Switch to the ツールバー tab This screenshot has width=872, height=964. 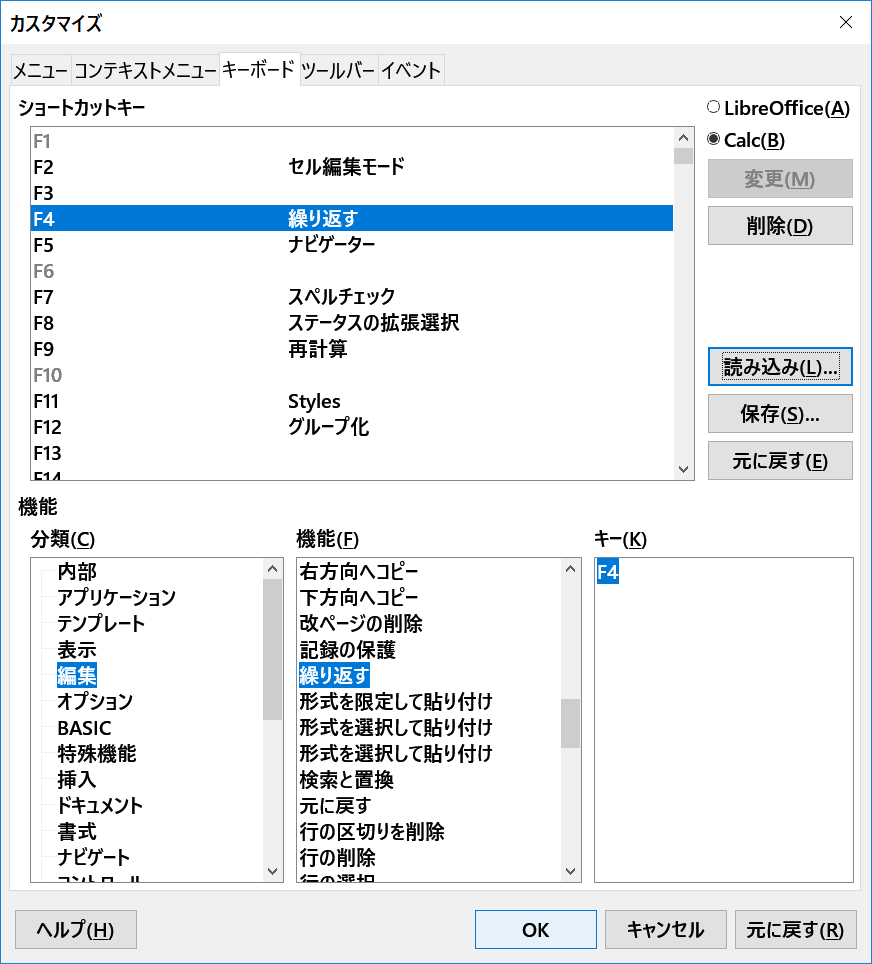(338, 71)
